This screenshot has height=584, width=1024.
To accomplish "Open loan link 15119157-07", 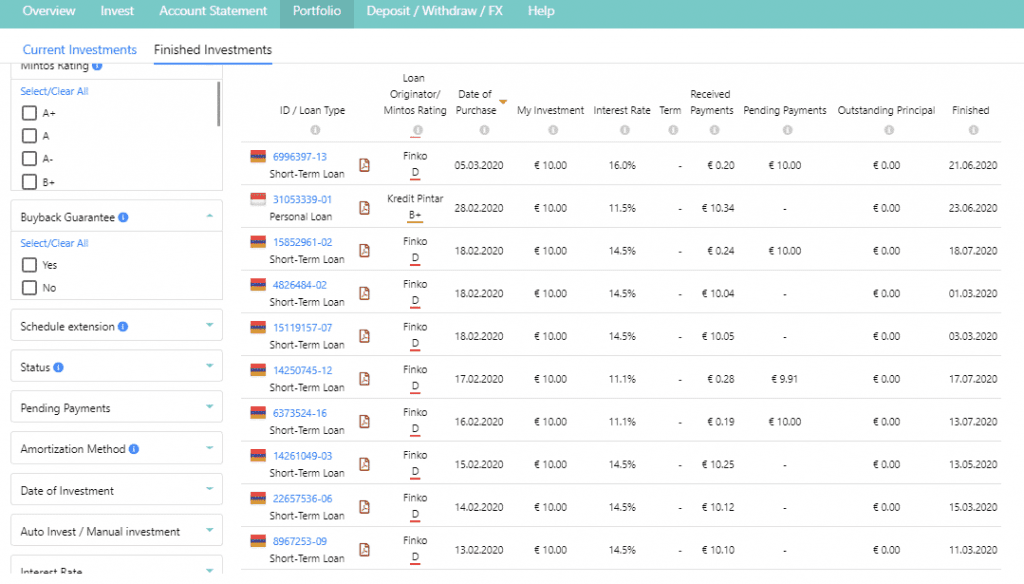I will [x=302, y=328].
